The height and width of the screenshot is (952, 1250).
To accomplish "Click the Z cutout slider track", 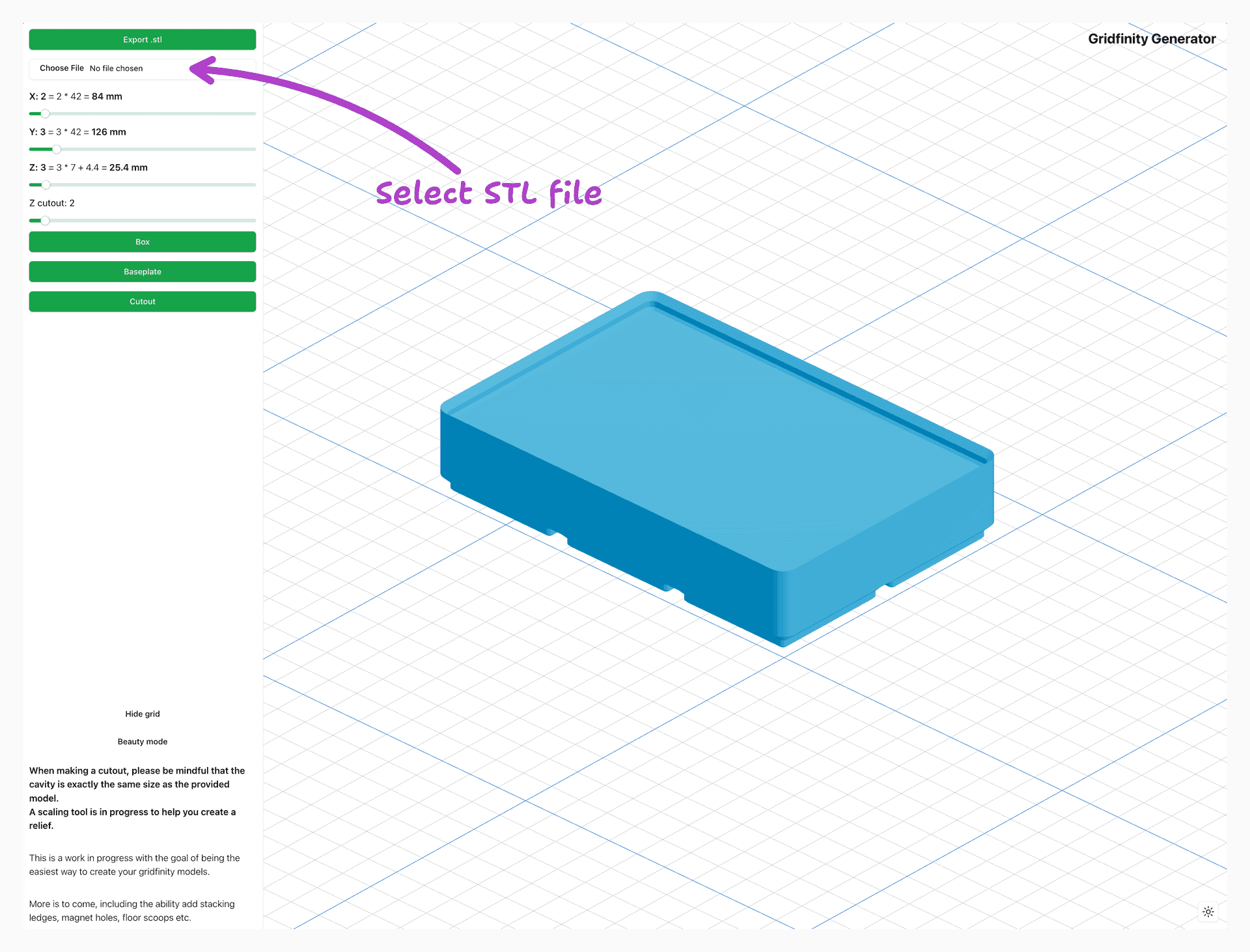I will (163, 221).
